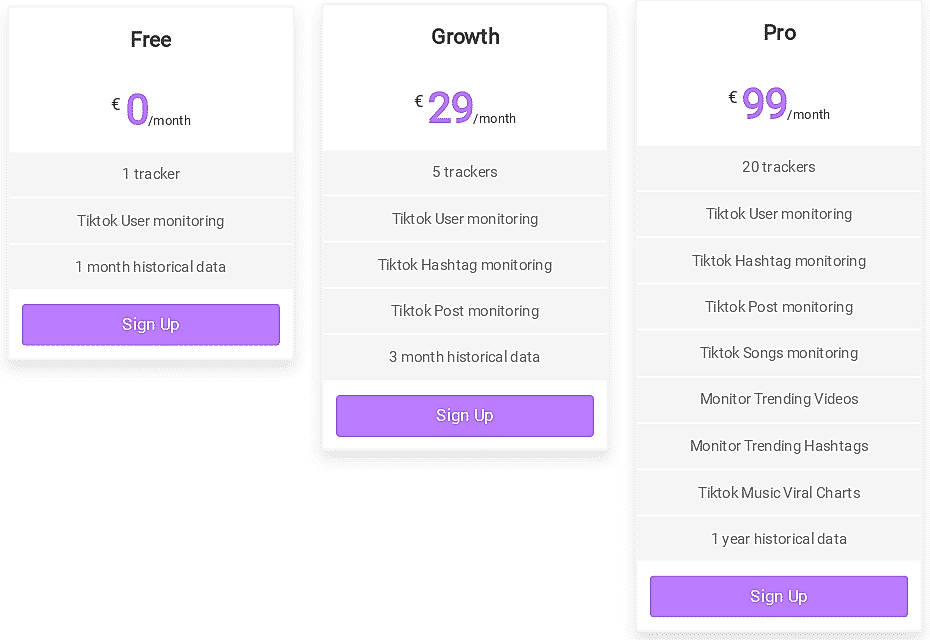Click the Sign Up button under the Pro plan

[x=778, y=596]
